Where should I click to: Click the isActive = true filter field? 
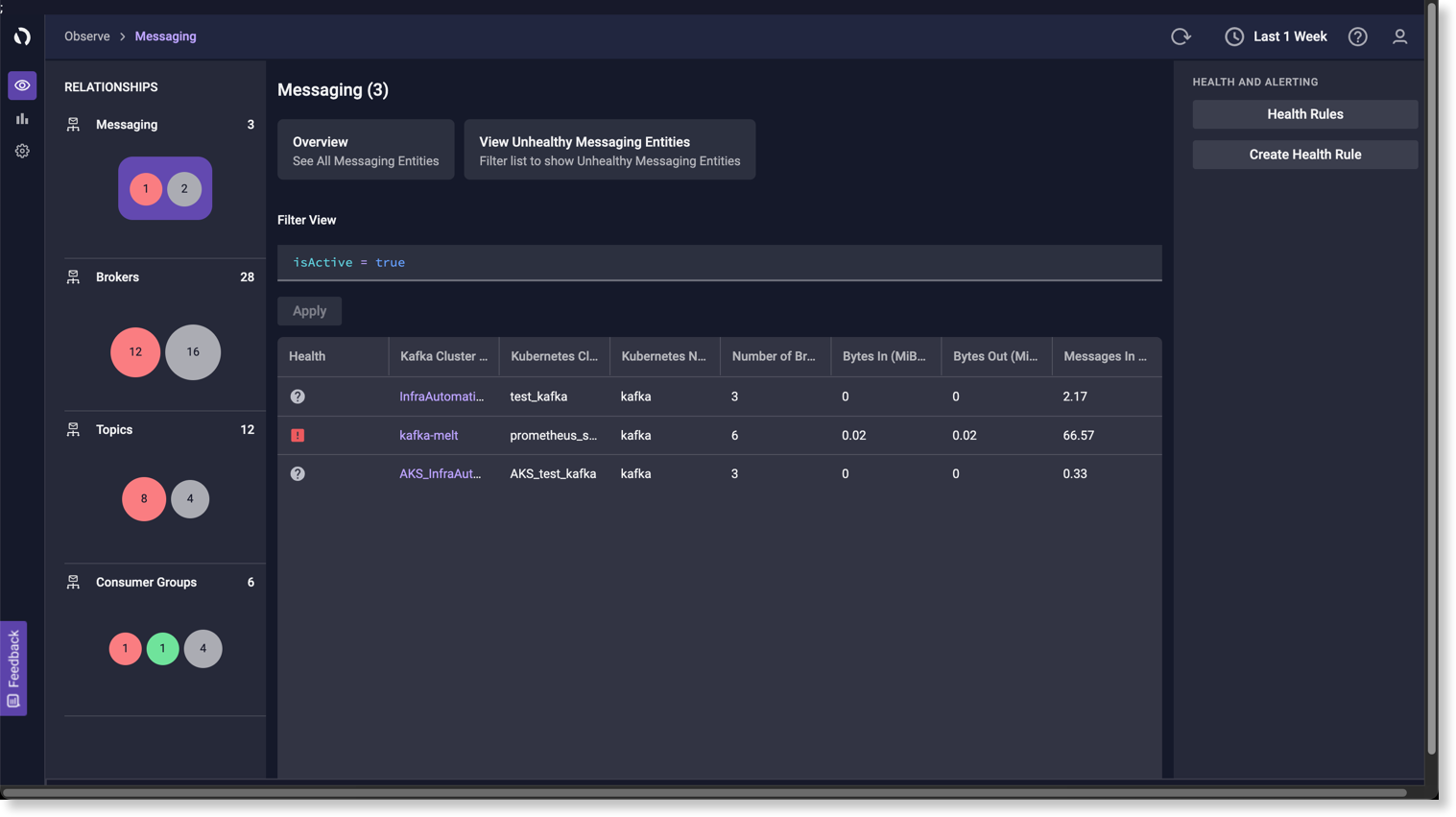pos(719,262)
